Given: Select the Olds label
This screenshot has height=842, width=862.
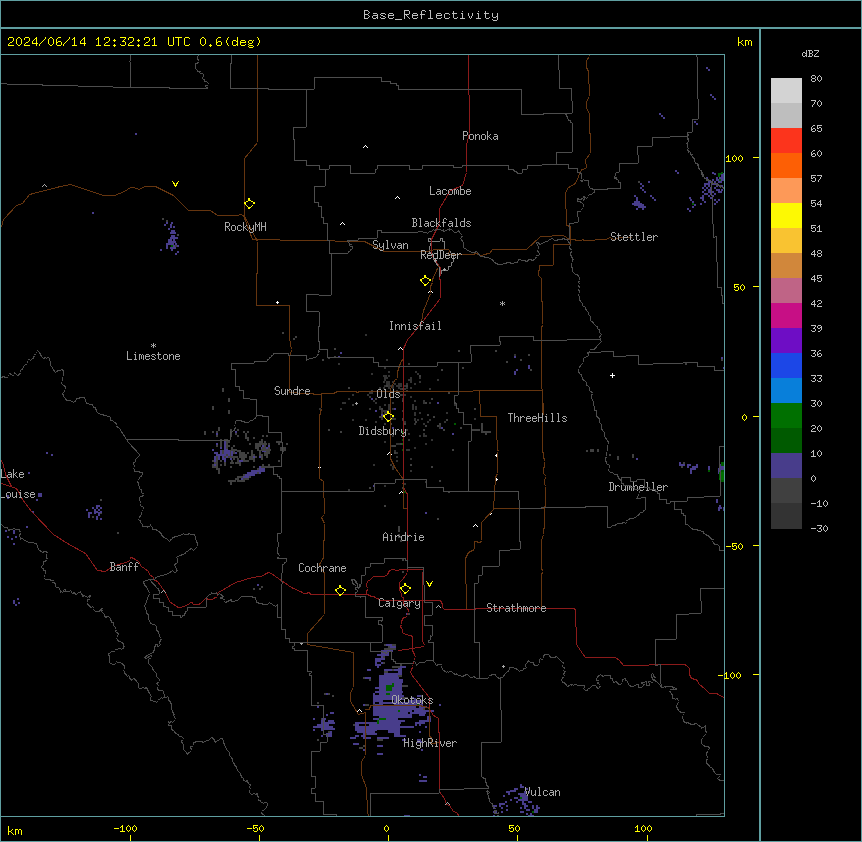Looking at the screenshot, I should (x=388, y=394).
